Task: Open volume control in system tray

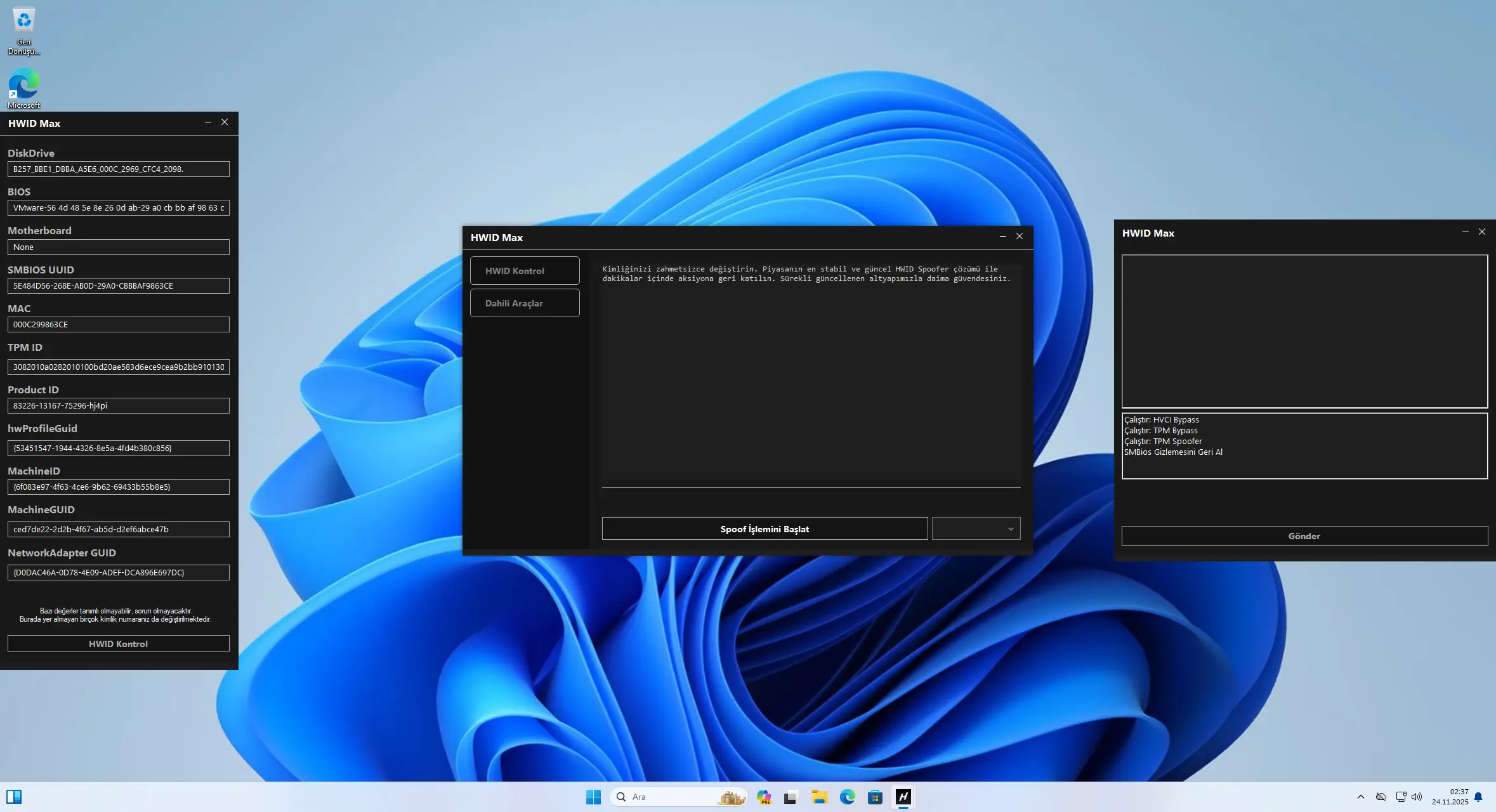Action: [1417, 797]
